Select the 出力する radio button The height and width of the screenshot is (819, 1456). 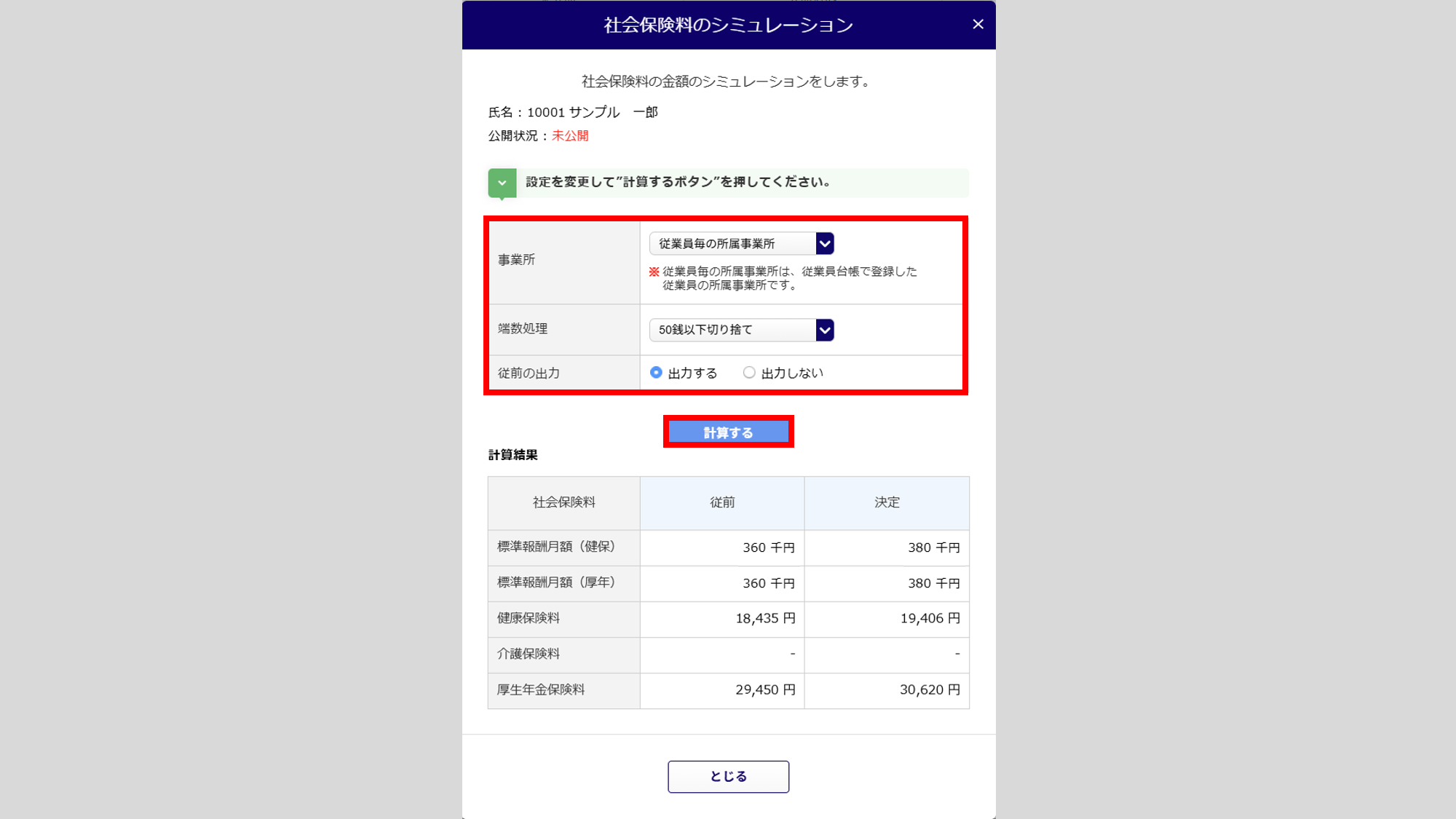656,373
